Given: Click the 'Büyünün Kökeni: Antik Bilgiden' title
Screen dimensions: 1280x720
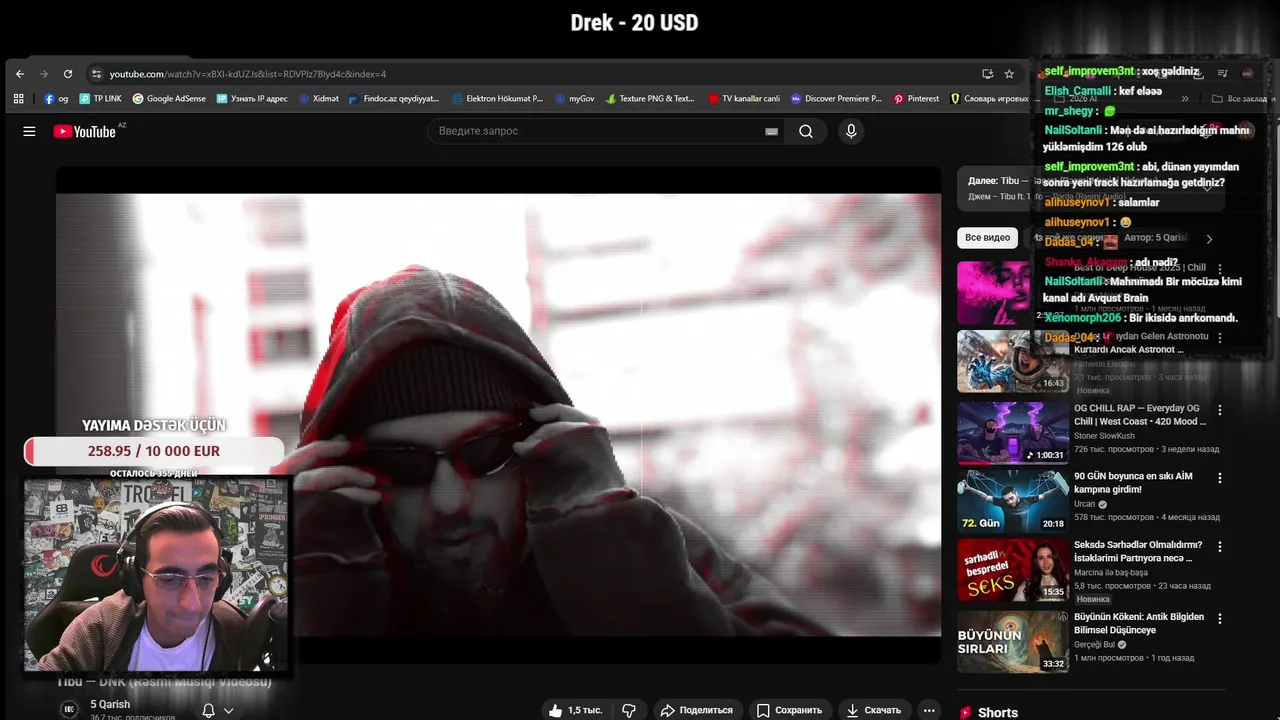Looking at the screenshot, I should [x=1139, y=623].
